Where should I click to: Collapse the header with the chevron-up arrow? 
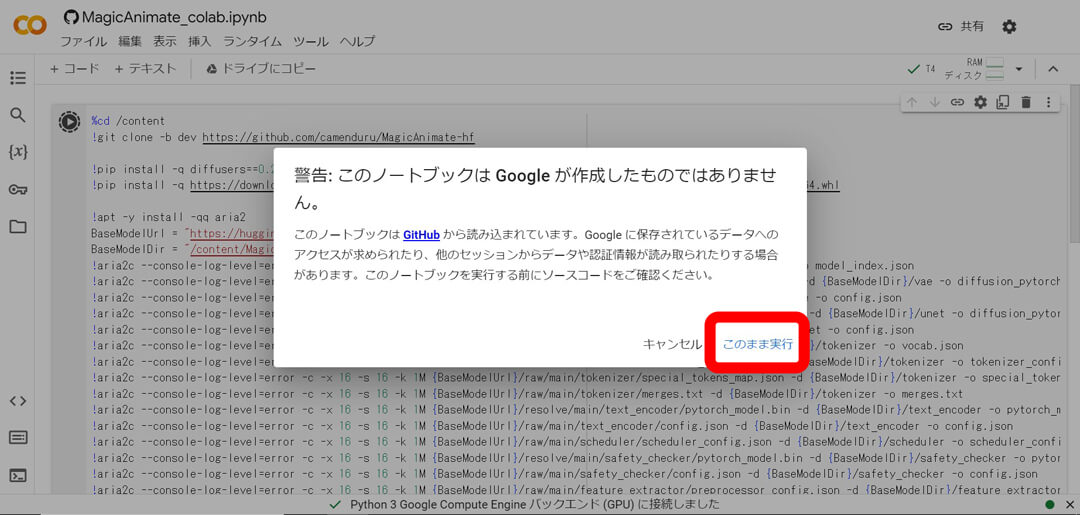pos(1053,69)
